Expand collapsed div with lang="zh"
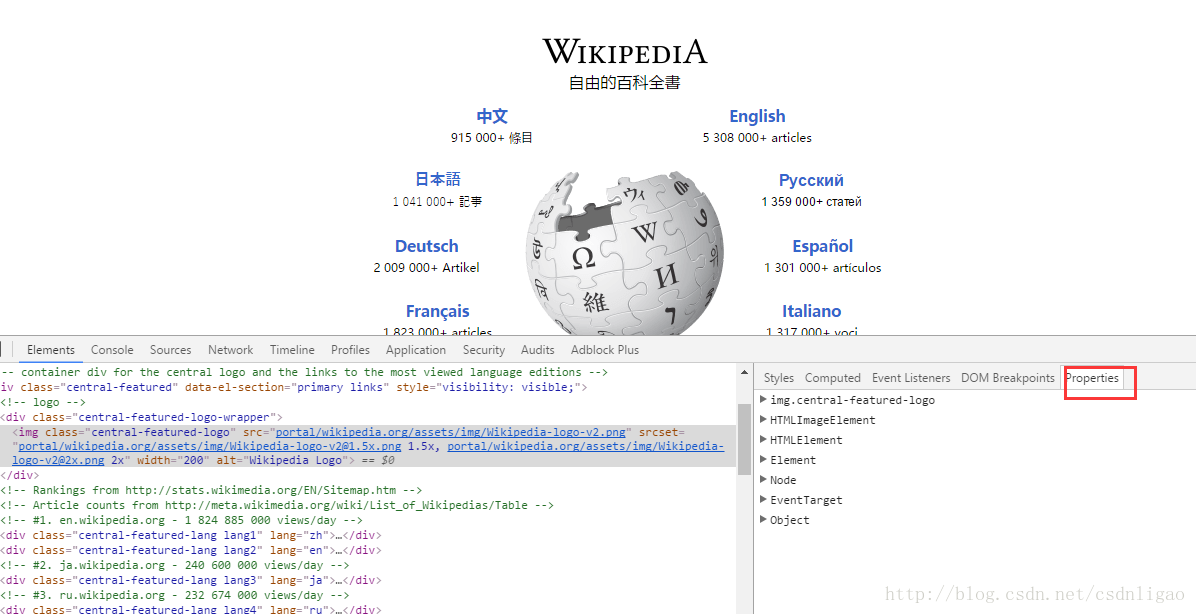1196x614 pixels. [x=191, y=535]
